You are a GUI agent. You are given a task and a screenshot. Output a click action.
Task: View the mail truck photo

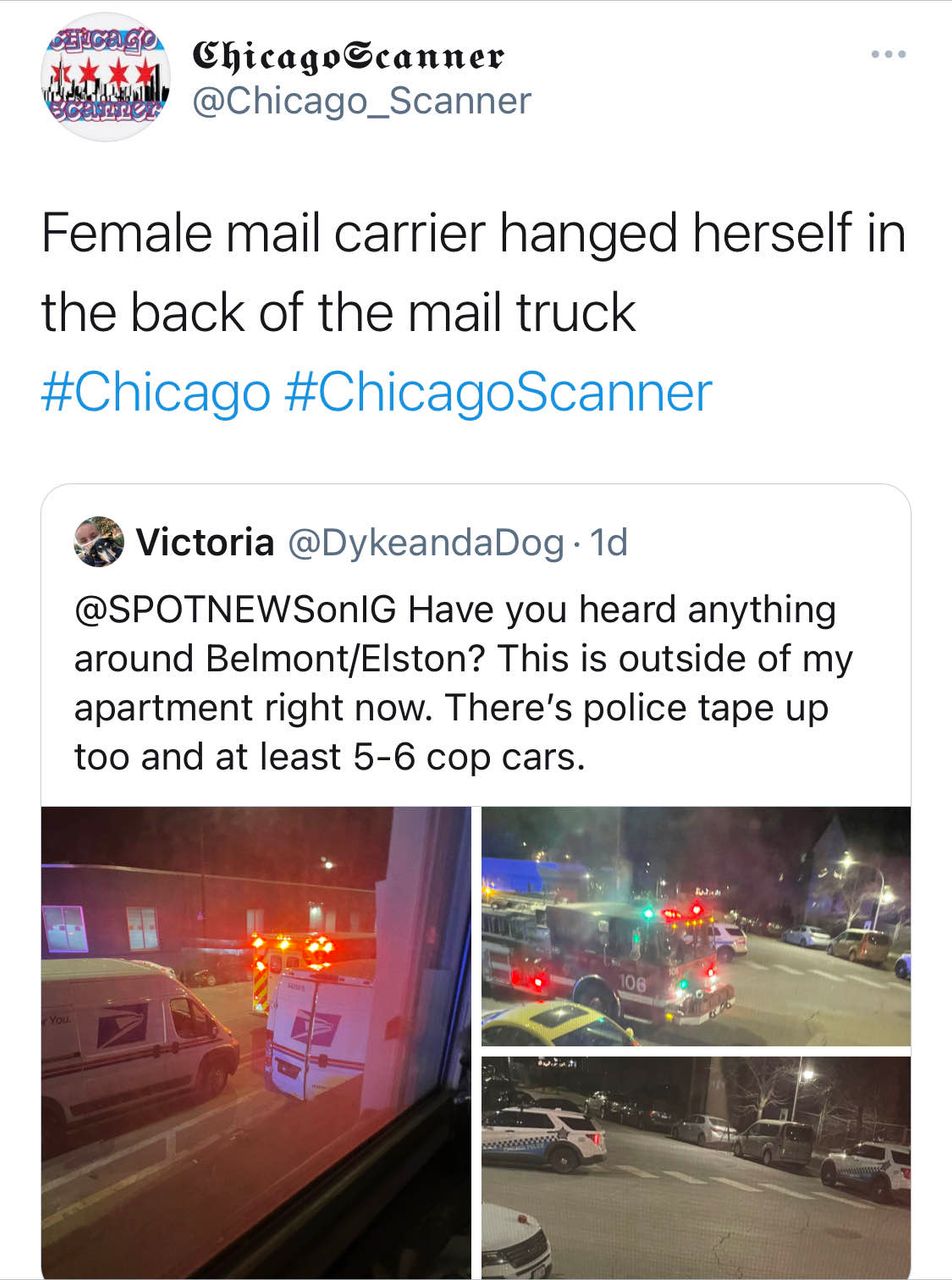tap(256, 1043)
